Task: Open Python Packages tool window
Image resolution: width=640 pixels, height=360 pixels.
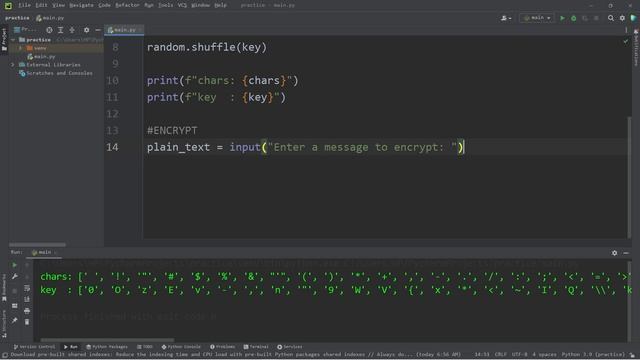Action: pyautogui.click(x=107, y=347)
